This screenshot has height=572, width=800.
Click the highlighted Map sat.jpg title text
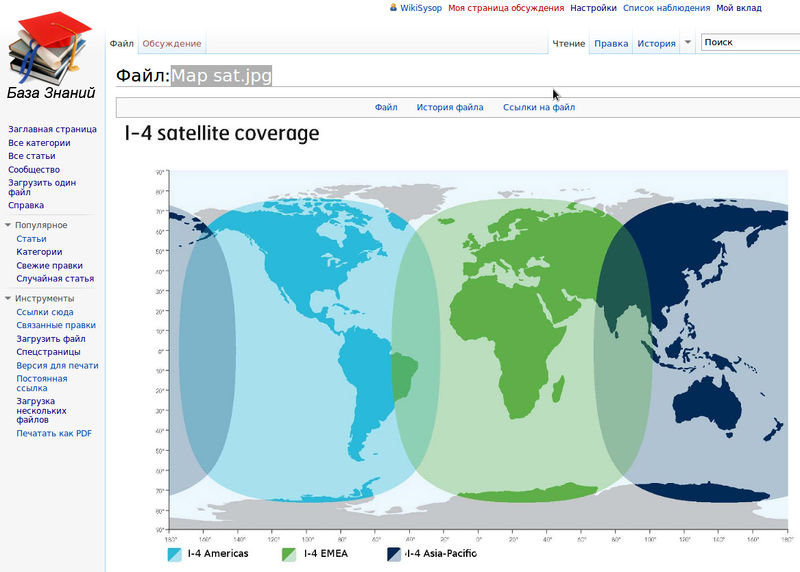(x=221, y=76)
